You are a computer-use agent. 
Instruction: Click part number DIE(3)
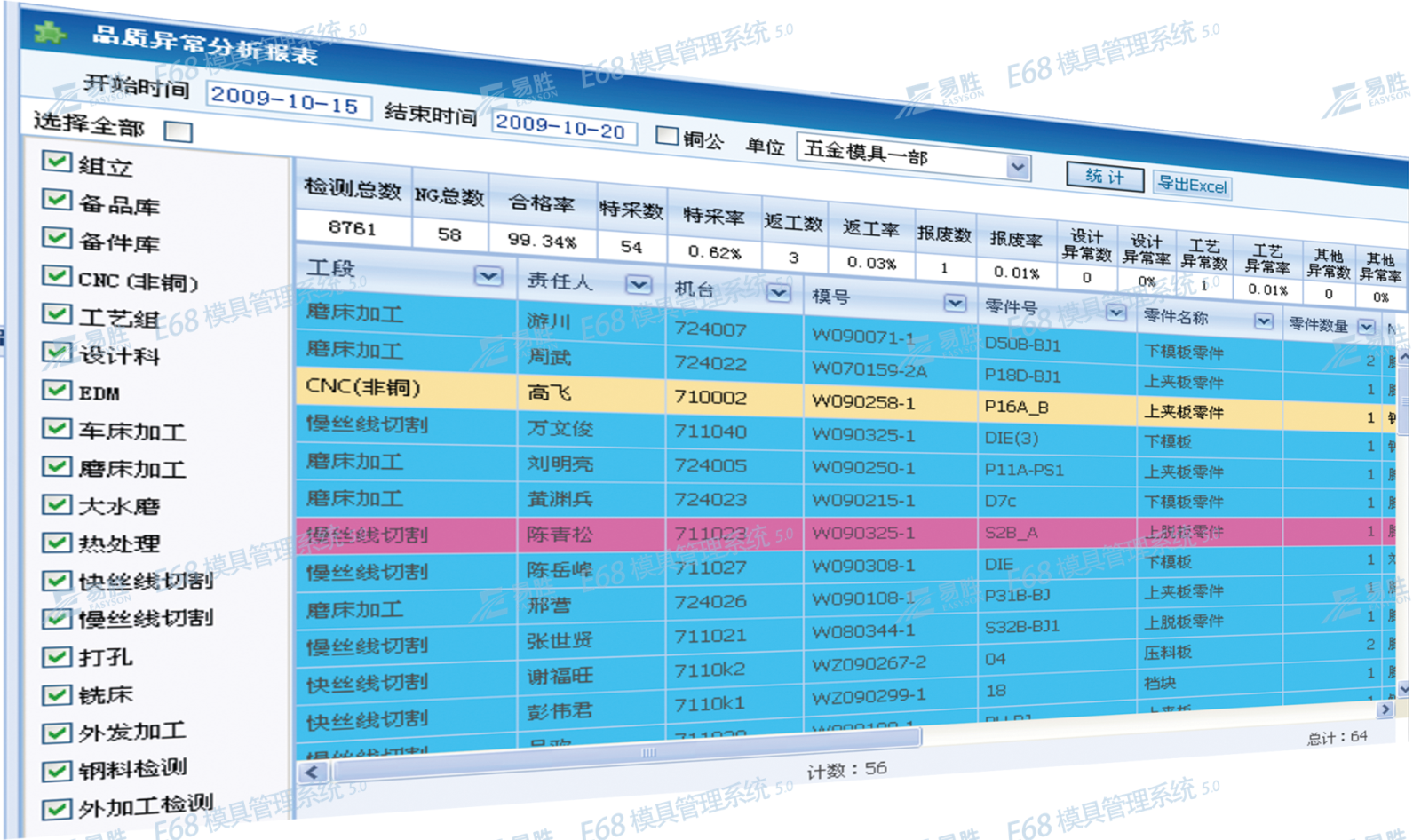tap(1012, 438)
